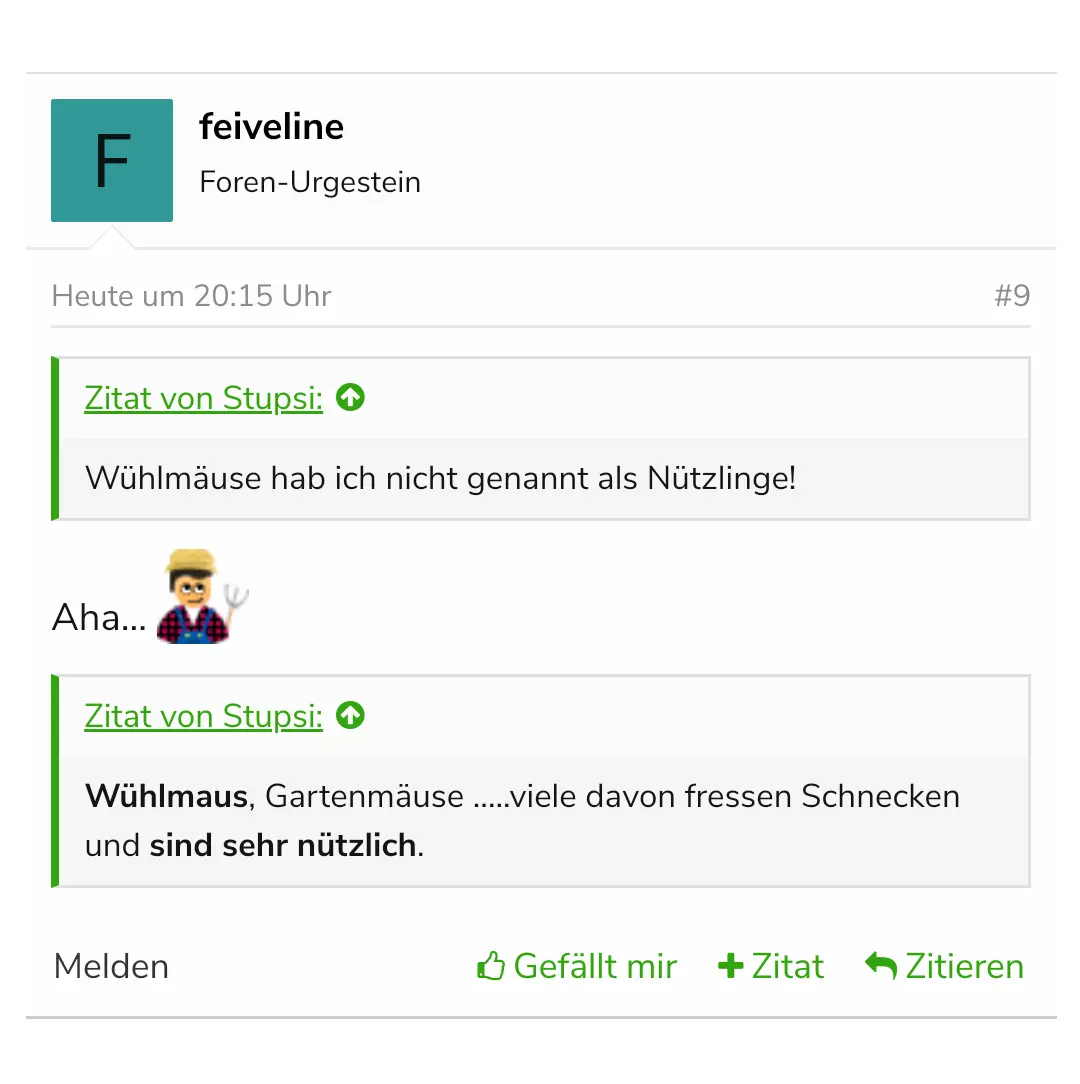Click the timestamp 'Heute um 20:15 Uhr'
This screenshot has height=1084, width=1080.
tap(191, 296)
